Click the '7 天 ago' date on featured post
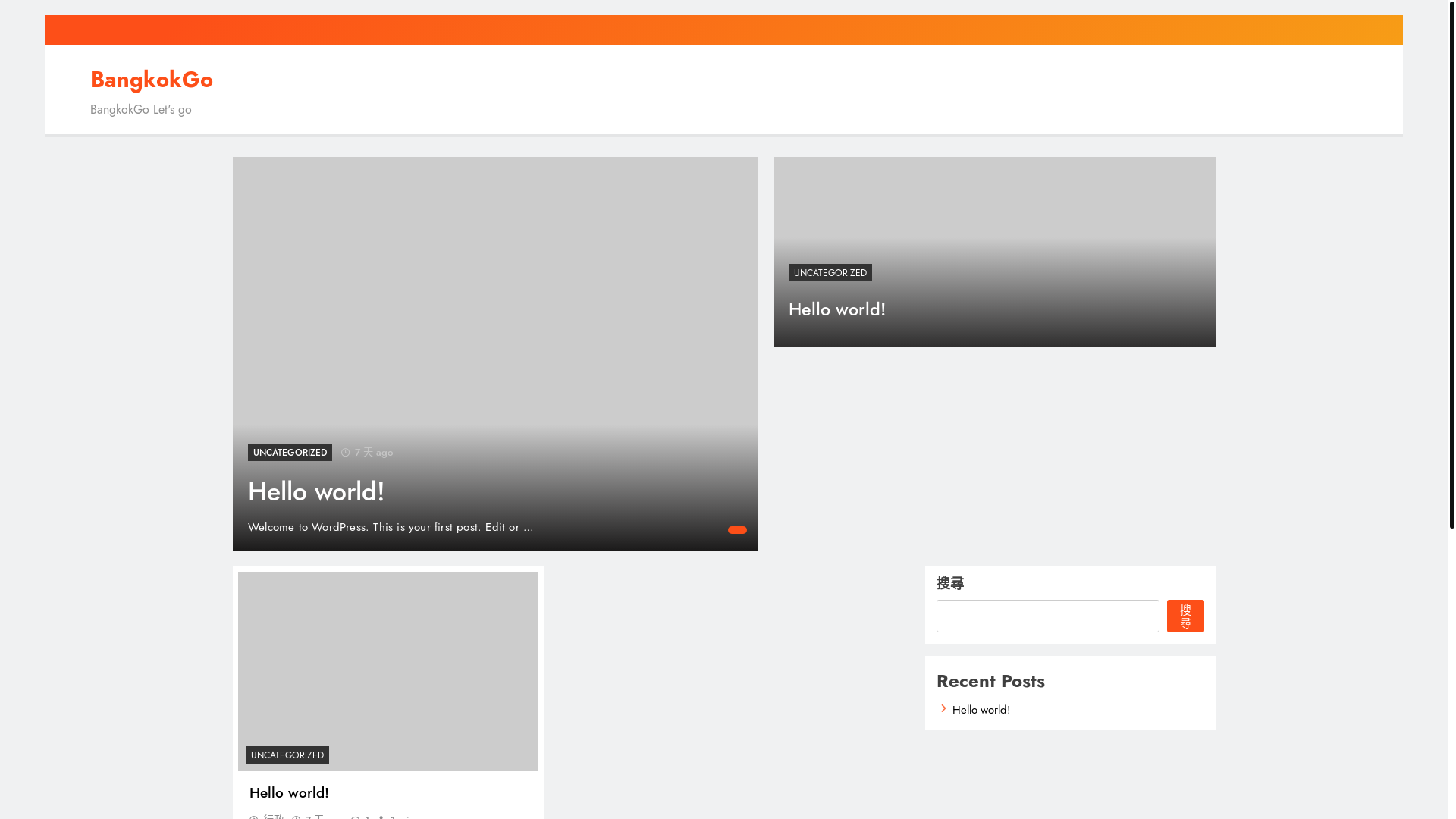The height and width of the screenshot is (819, 1456). click(x=374, y=453)
